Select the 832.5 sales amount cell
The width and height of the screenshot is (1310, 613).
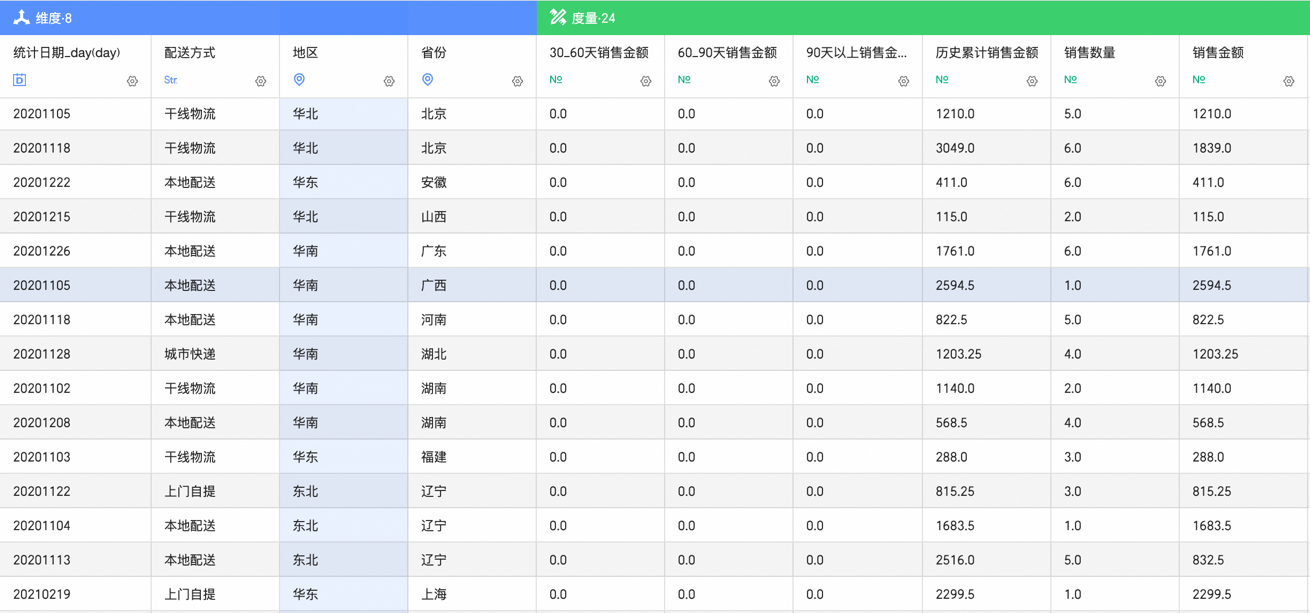coord(1244,560)
